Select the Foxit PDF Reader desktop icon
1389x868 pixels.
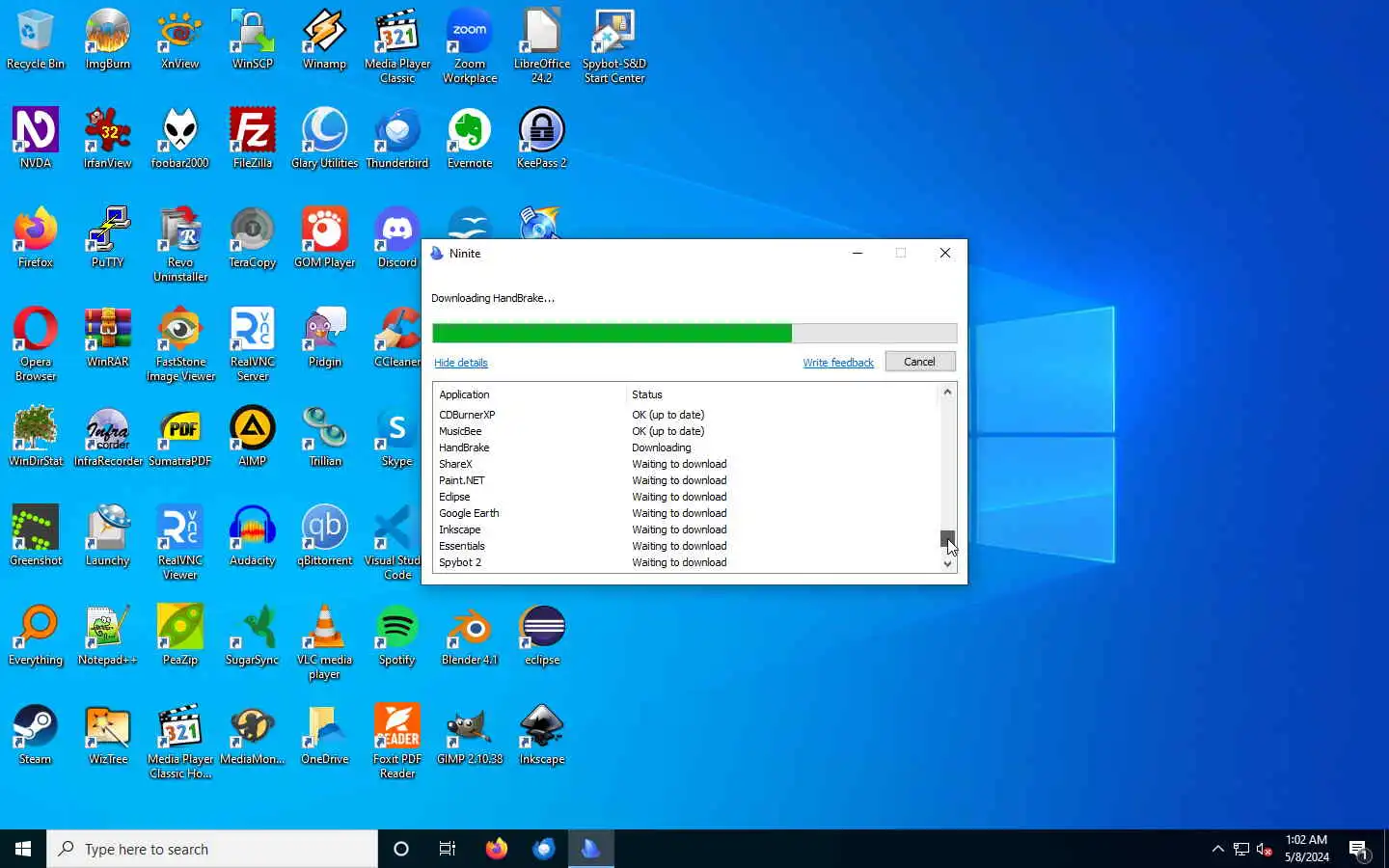tap(397, 741)
